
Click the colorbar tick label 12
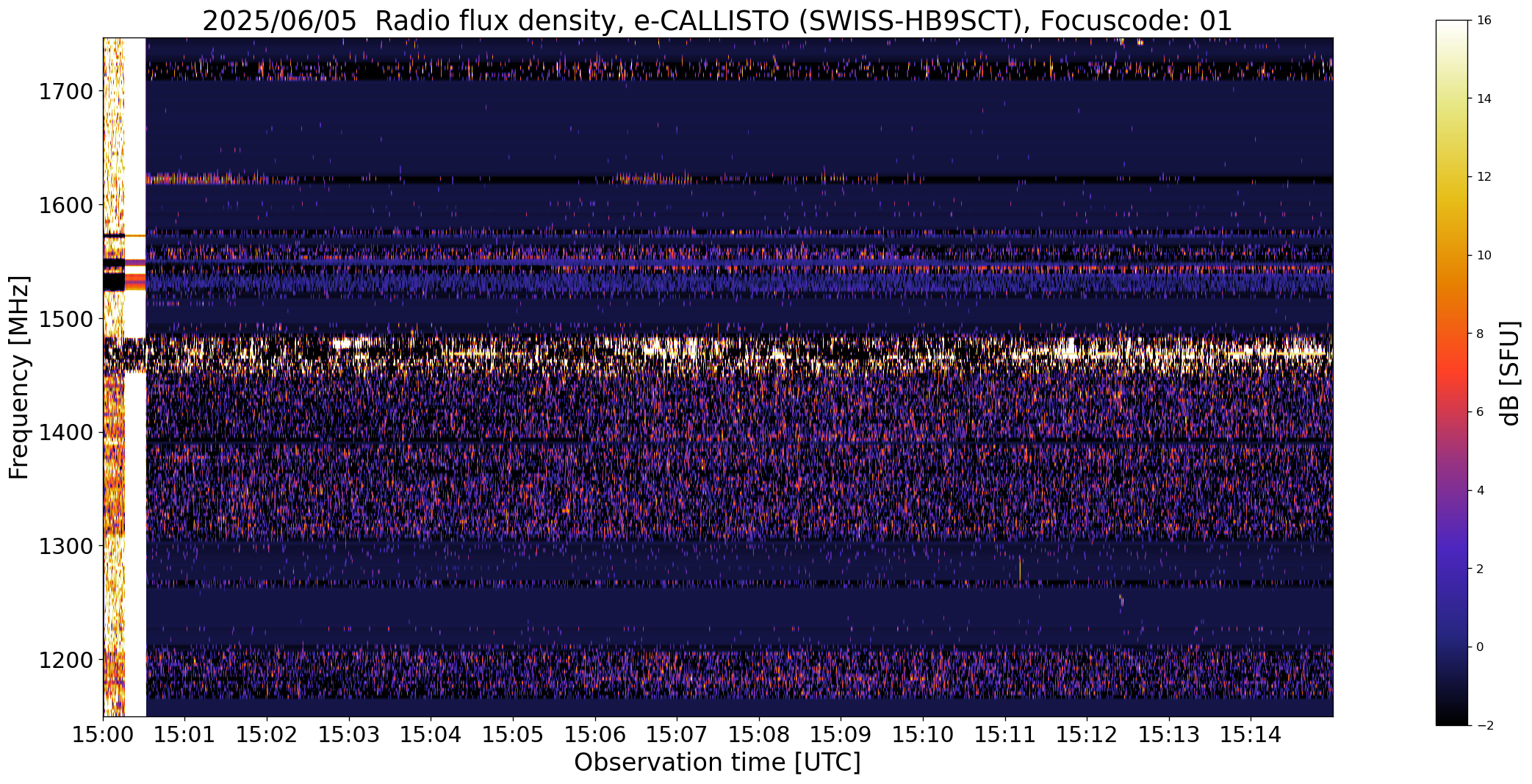tap(1484, 177)
